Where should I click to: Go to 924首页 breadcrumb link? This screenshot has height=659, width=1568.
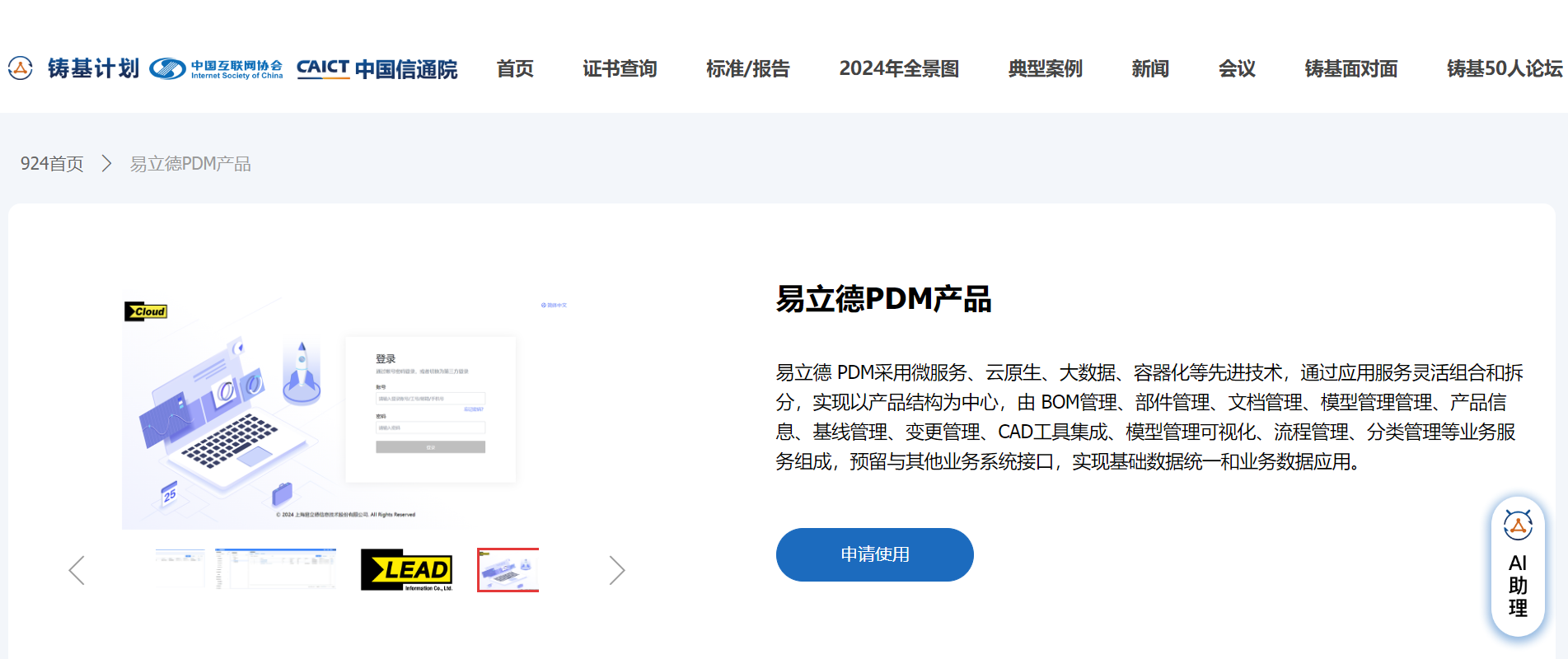coord(52,164)
